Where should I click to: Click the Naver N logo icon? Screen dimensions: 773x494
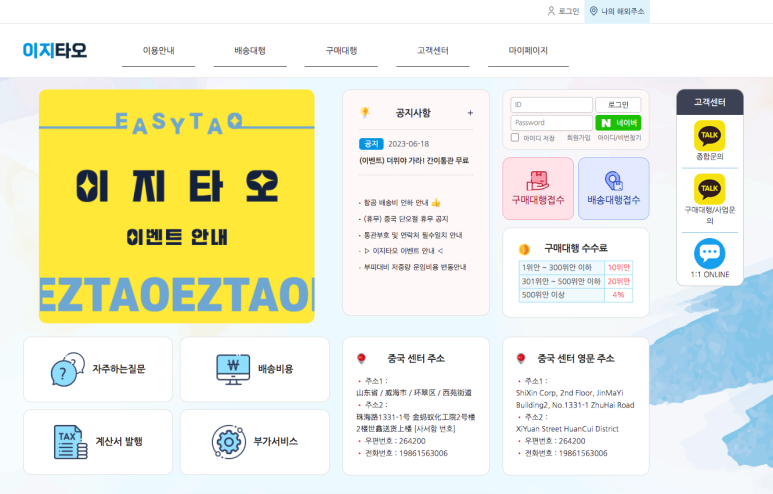point(606,123)
